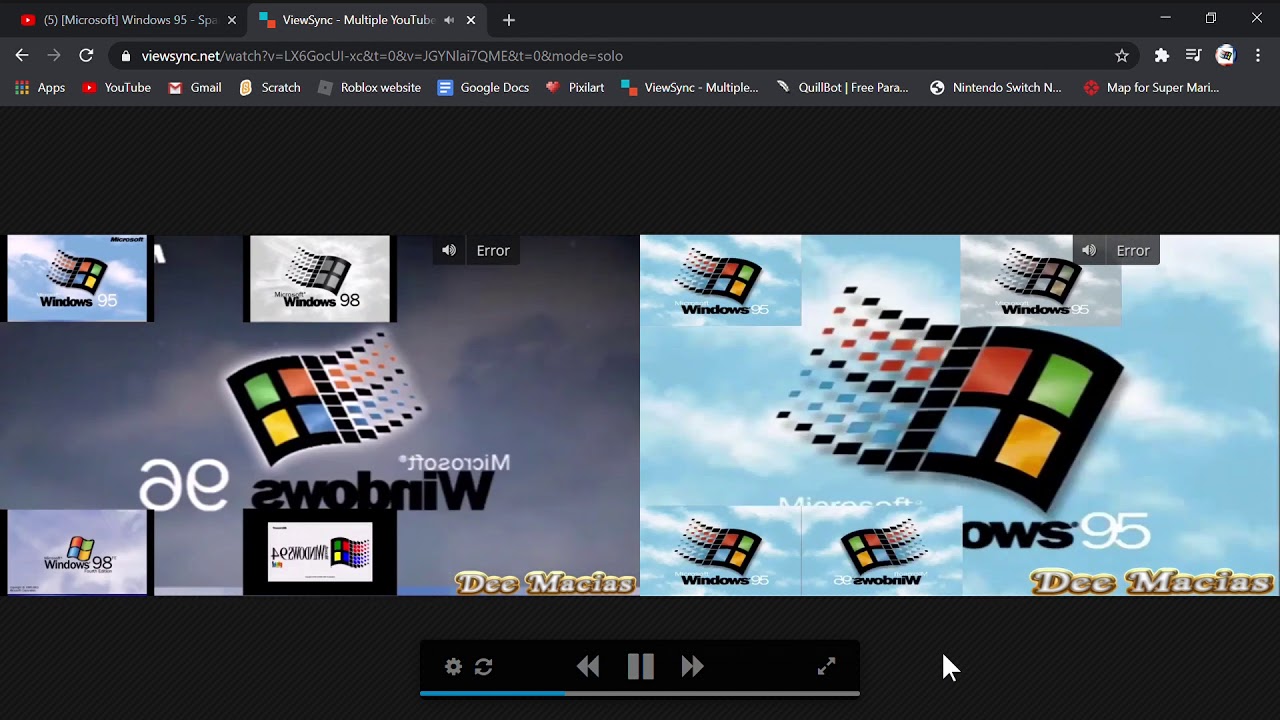The width and height of the screenshot is (1280, 720).
Task: Mute the left video speaker icon
Action: point(449,251)
